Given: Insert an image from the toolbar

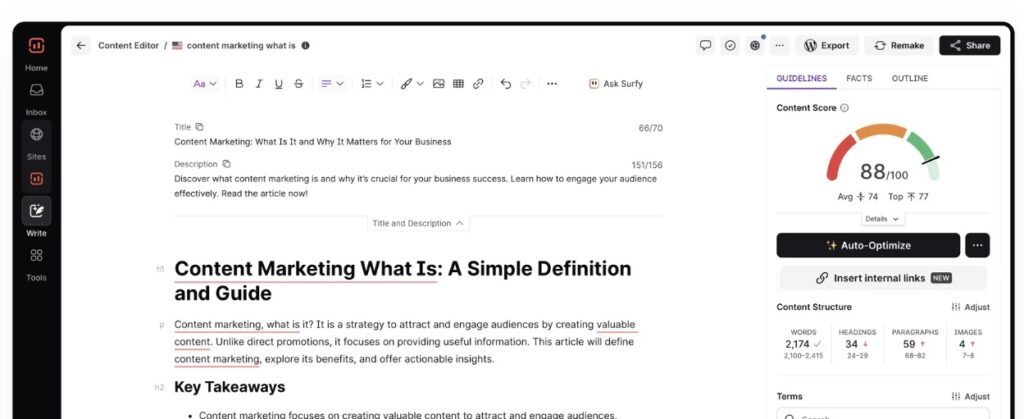Looking at the screenshot, I should 439,84.
